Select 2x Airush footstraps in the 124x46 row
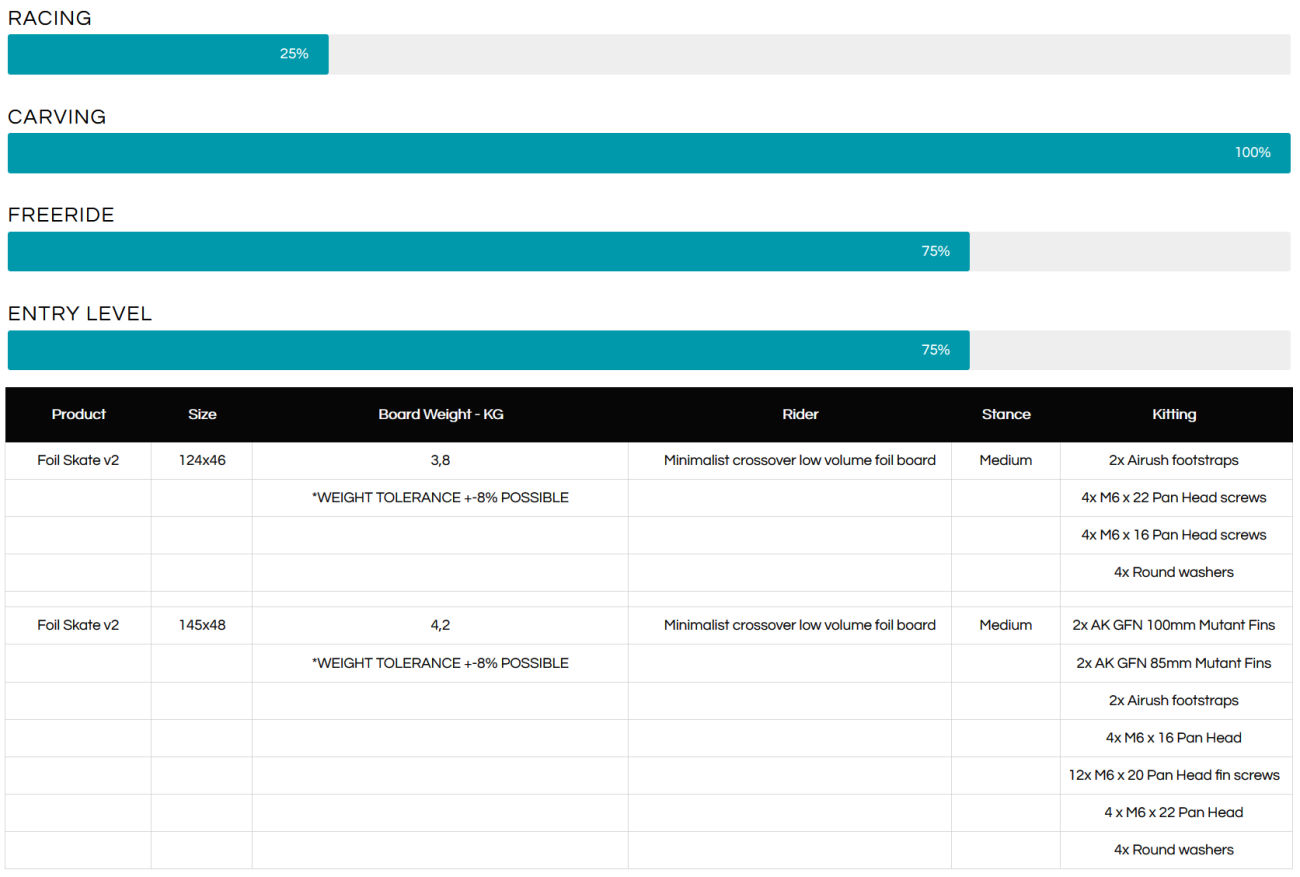This screenshot has width=1300, height=877. coord(1174,461)
